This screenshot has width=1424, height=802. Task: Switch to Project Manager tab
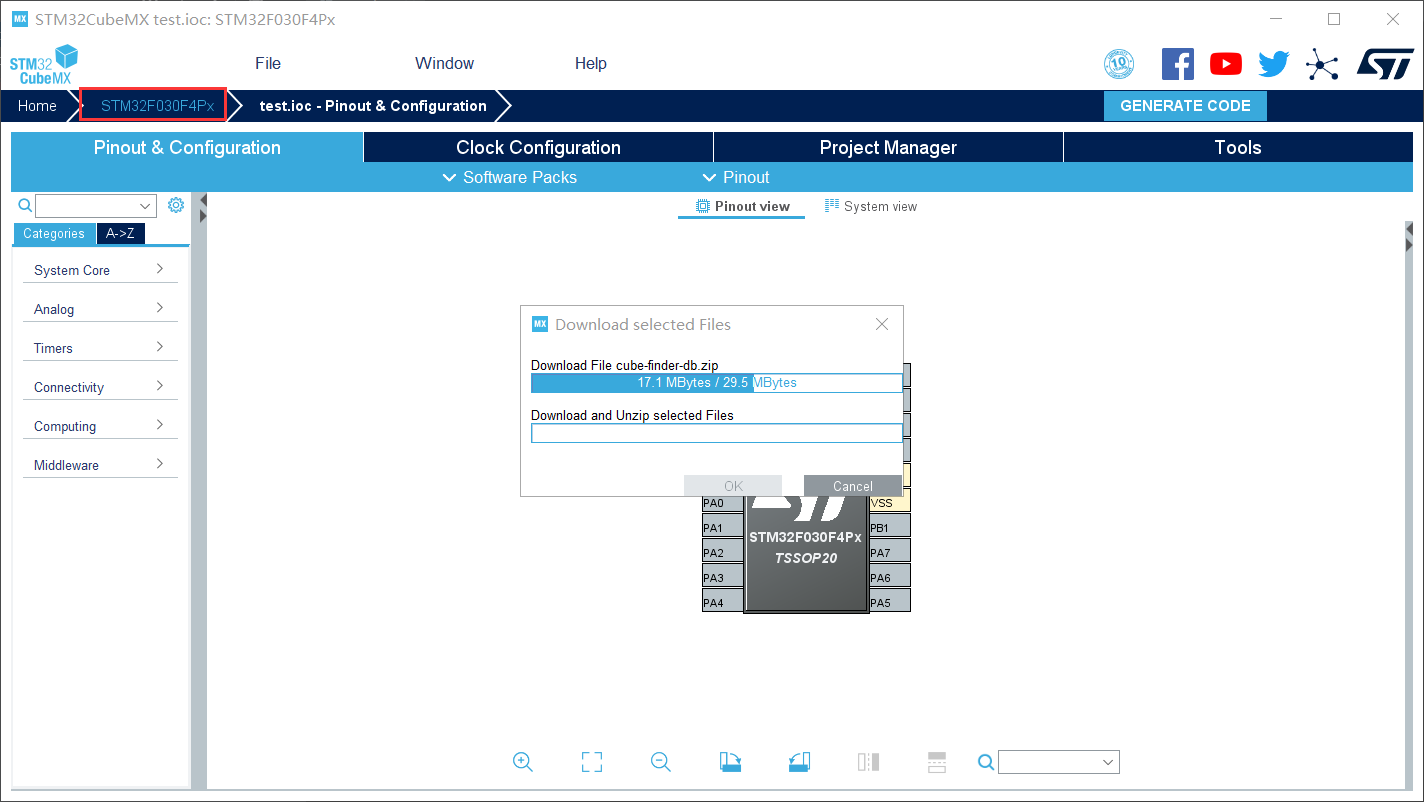pos(888,147)
